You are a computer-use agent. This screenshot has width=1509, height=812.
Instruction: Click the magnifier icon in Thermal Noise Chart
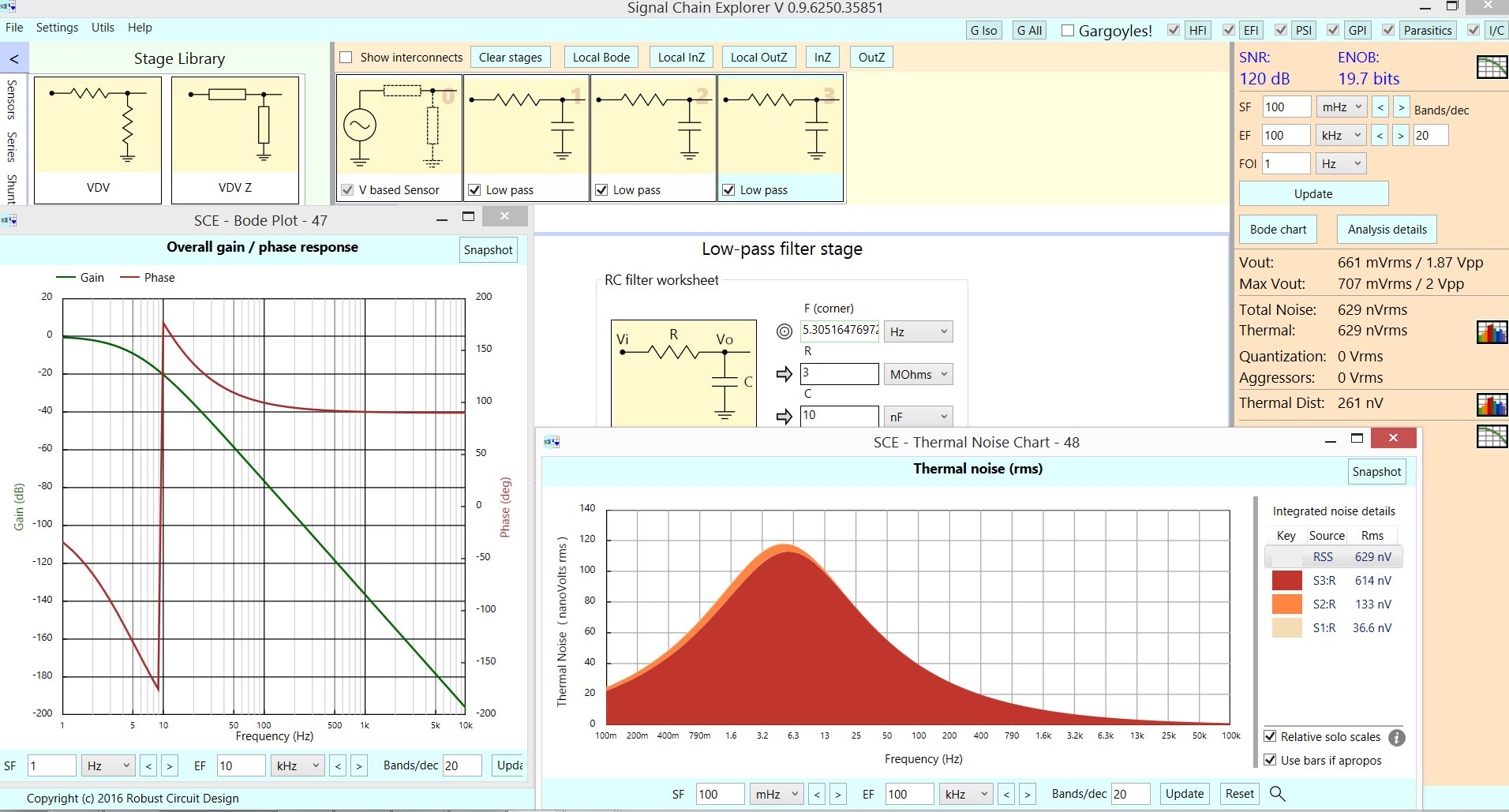(x=1278, y=794)
